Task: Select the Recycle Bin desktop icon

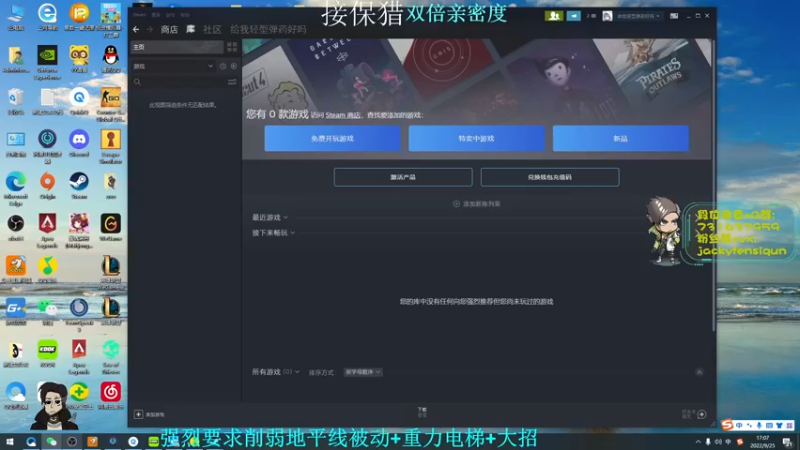Action: point(16,101)
